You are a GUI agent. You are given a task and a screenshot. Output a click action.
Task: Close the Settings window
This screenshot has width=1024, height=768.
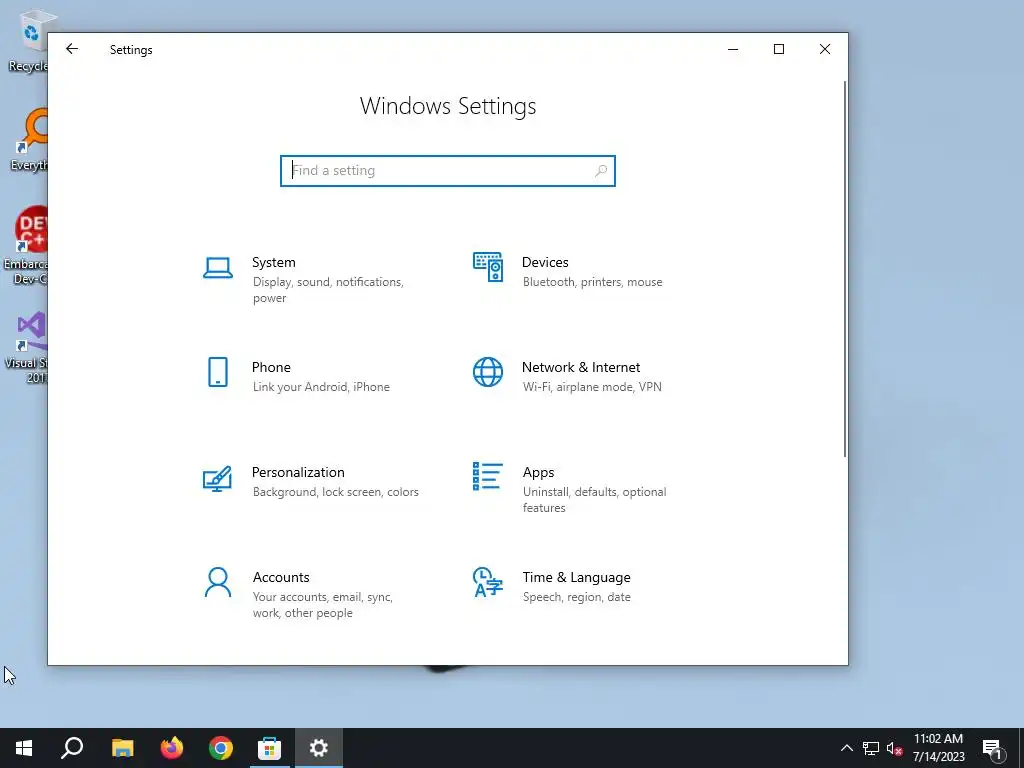(x=825, y=49)
